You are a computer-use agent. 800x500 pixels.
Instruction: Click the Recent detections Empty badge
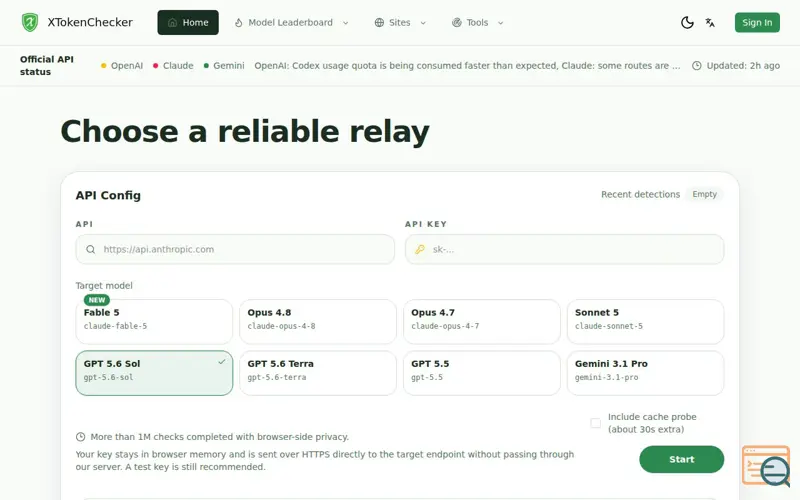coord(705,194)
